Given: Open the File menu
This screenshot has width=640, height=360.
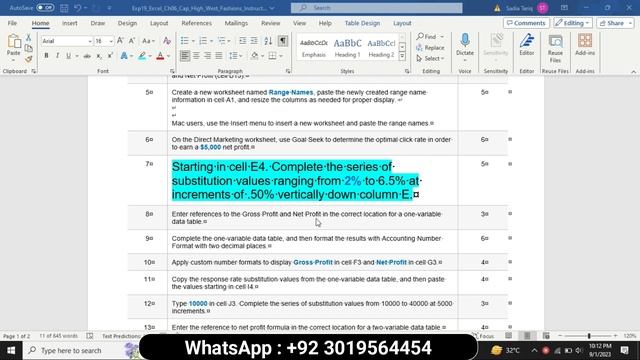Looking at the screenshot, I should pos(12,23).
